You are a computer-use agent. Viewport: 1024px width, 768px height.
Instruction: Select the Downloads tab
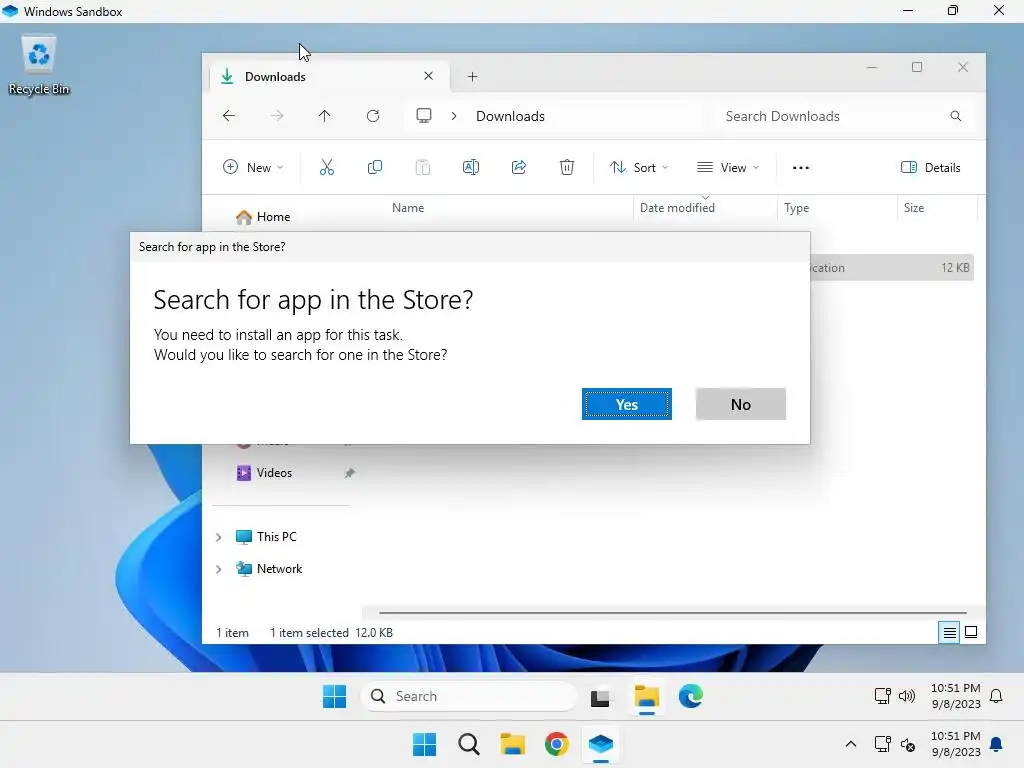tap(330, 76)
